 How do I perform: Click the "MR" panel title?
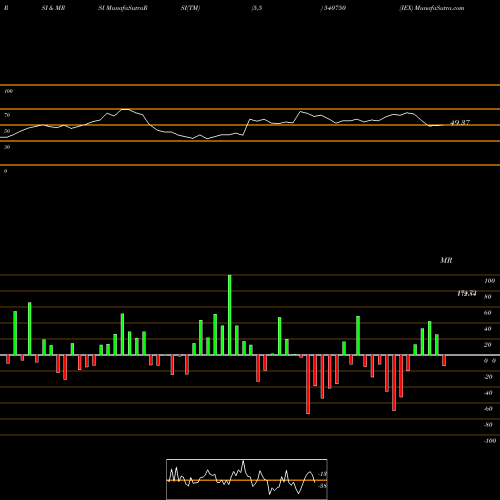(446, 260)
